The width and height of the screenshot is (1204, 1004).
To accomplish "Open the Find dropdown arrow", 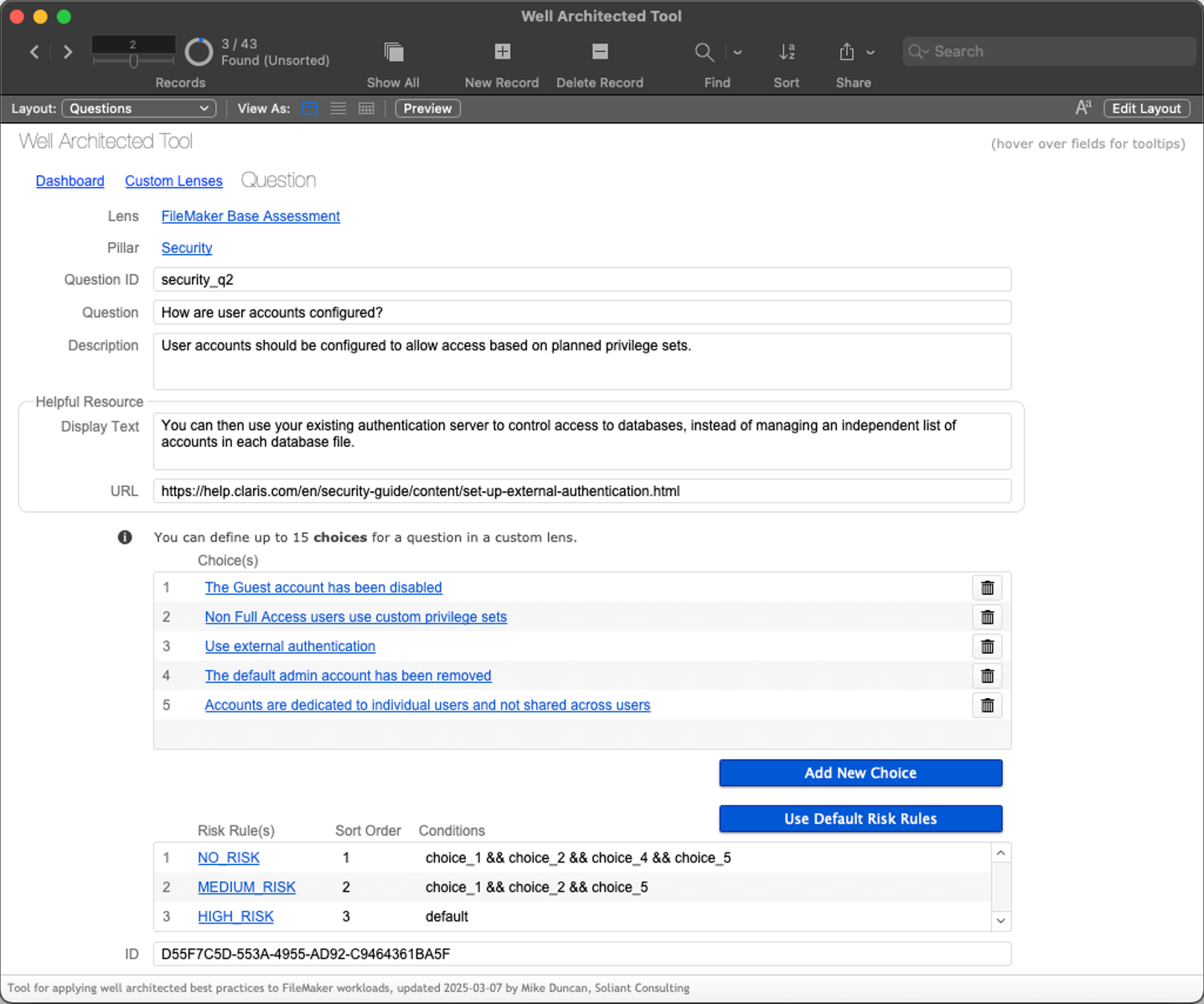I will point(737,52).
